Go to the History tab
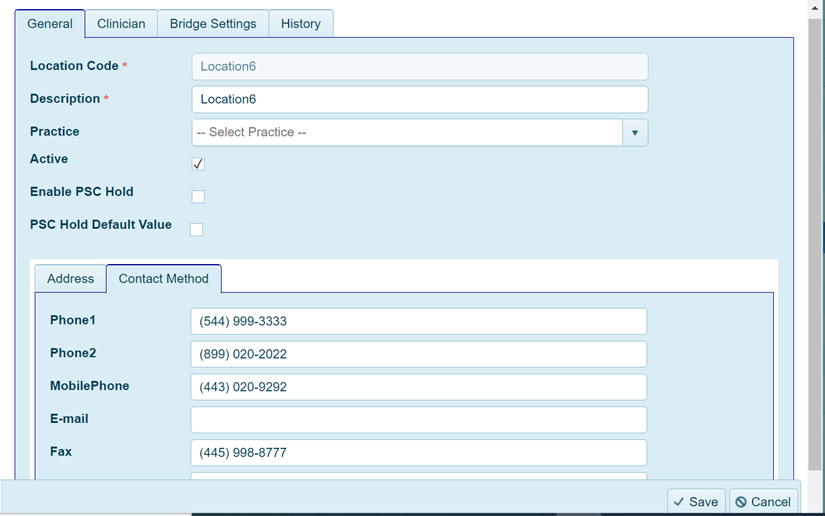This screenshot has width=825, height=516. coord(301,24)
